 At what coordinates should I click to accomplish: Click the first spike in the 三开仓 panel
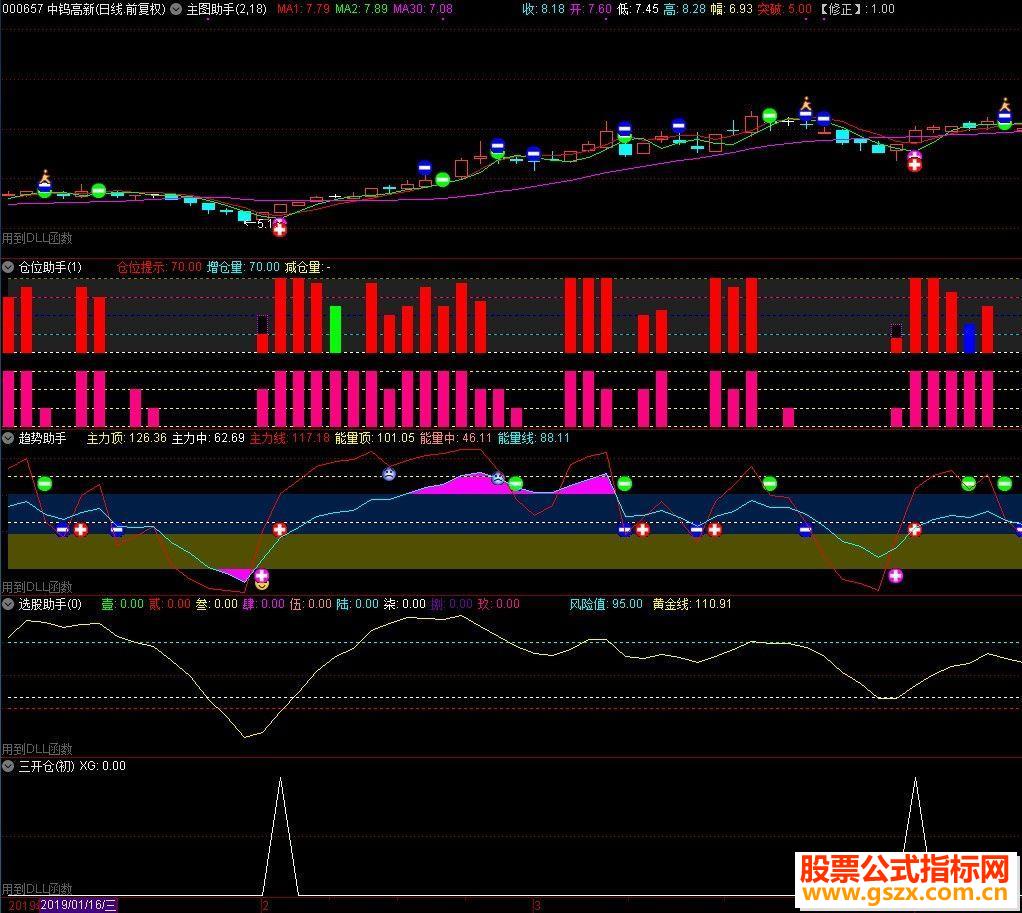click(x=280, y=836)
